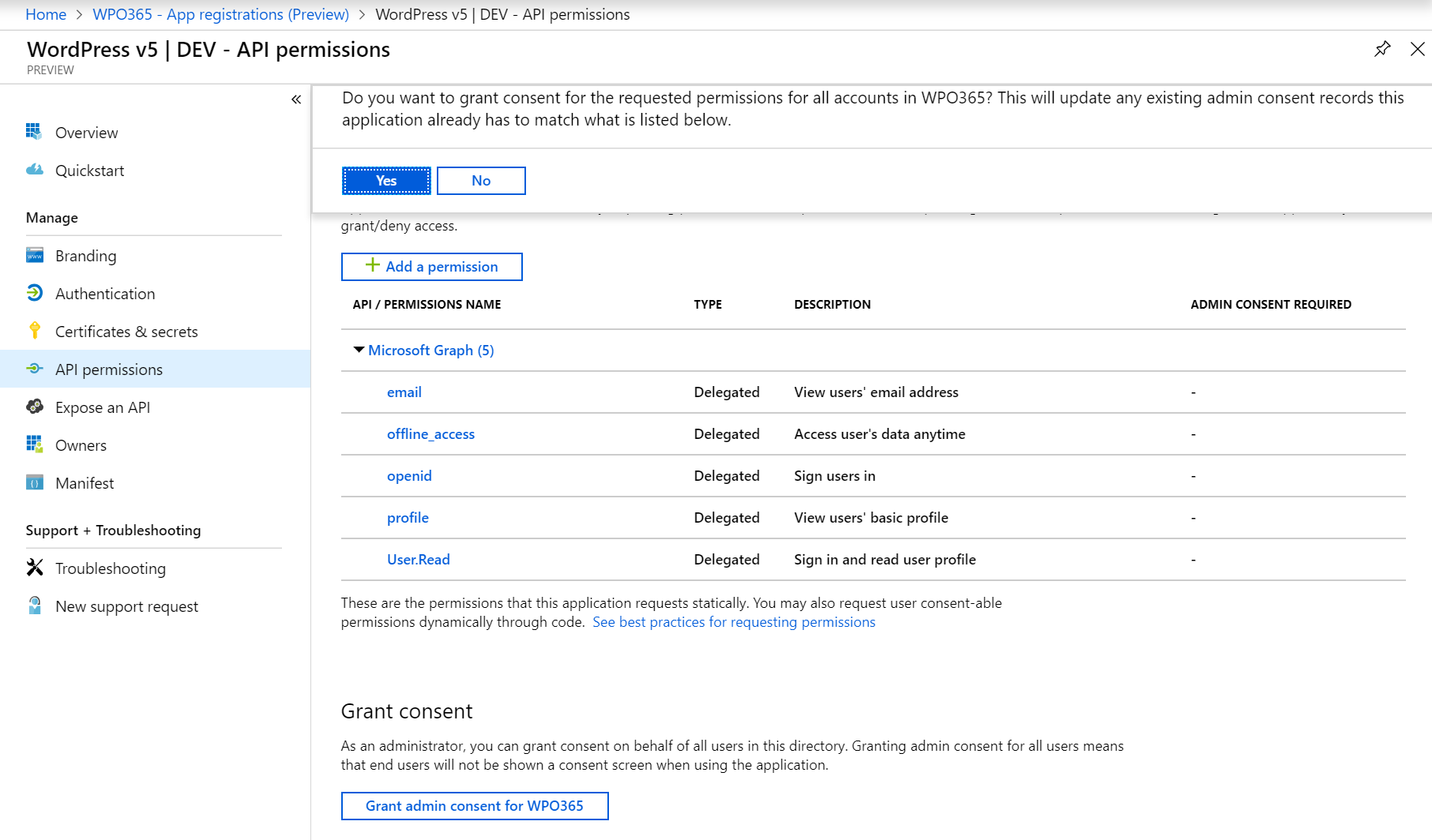Decline consent by clicking No
The image size is (1432, 840).
481,181
